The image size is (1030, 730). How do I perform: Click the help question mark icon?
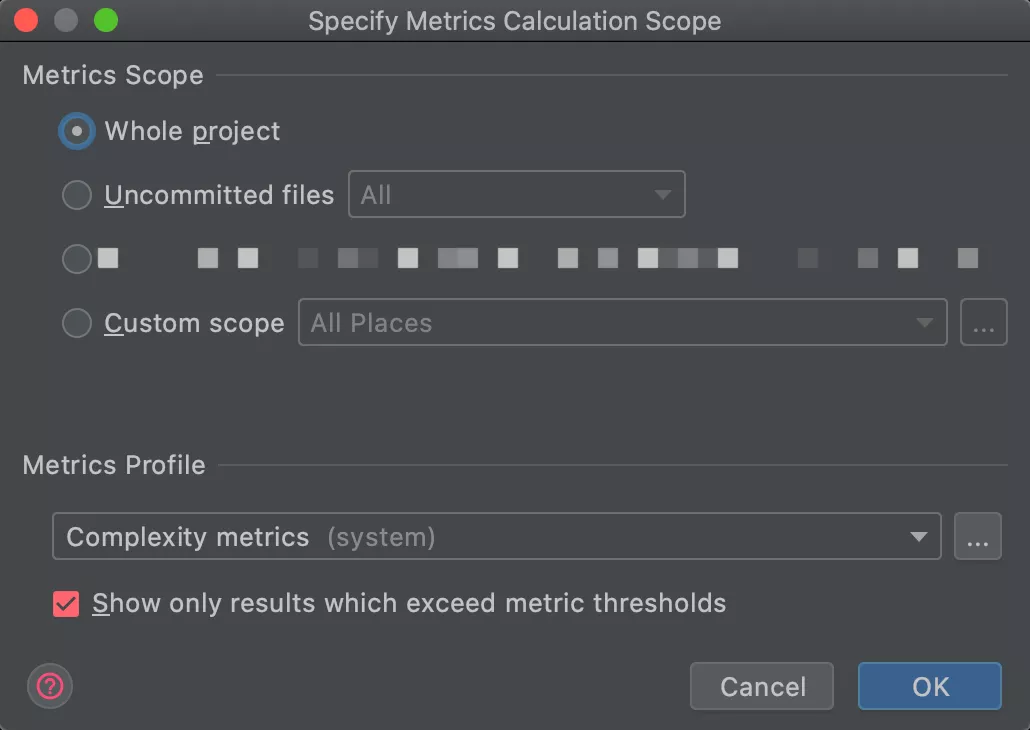(50, 686)
